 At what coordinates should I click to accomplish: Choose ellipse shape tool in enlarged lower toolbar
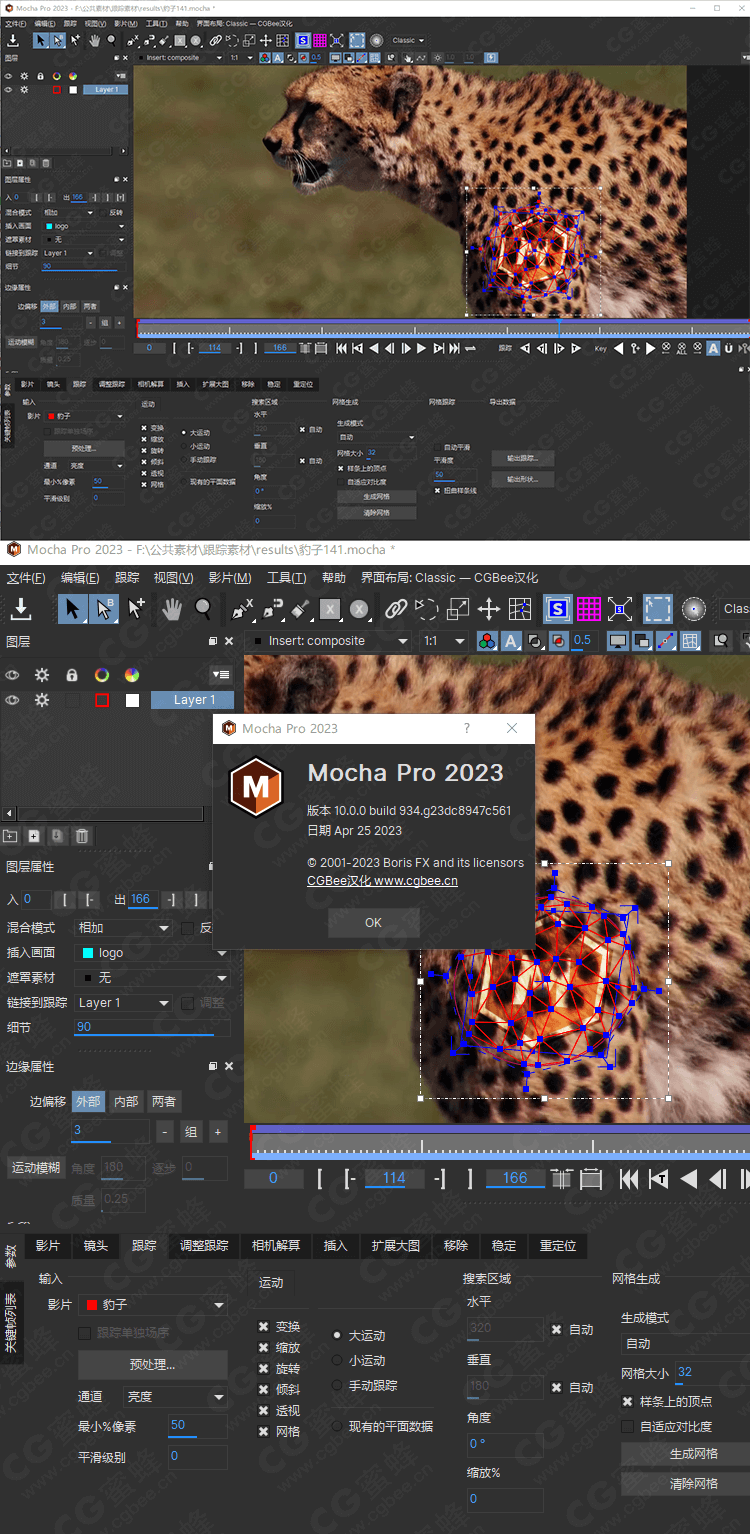[360, 608]
